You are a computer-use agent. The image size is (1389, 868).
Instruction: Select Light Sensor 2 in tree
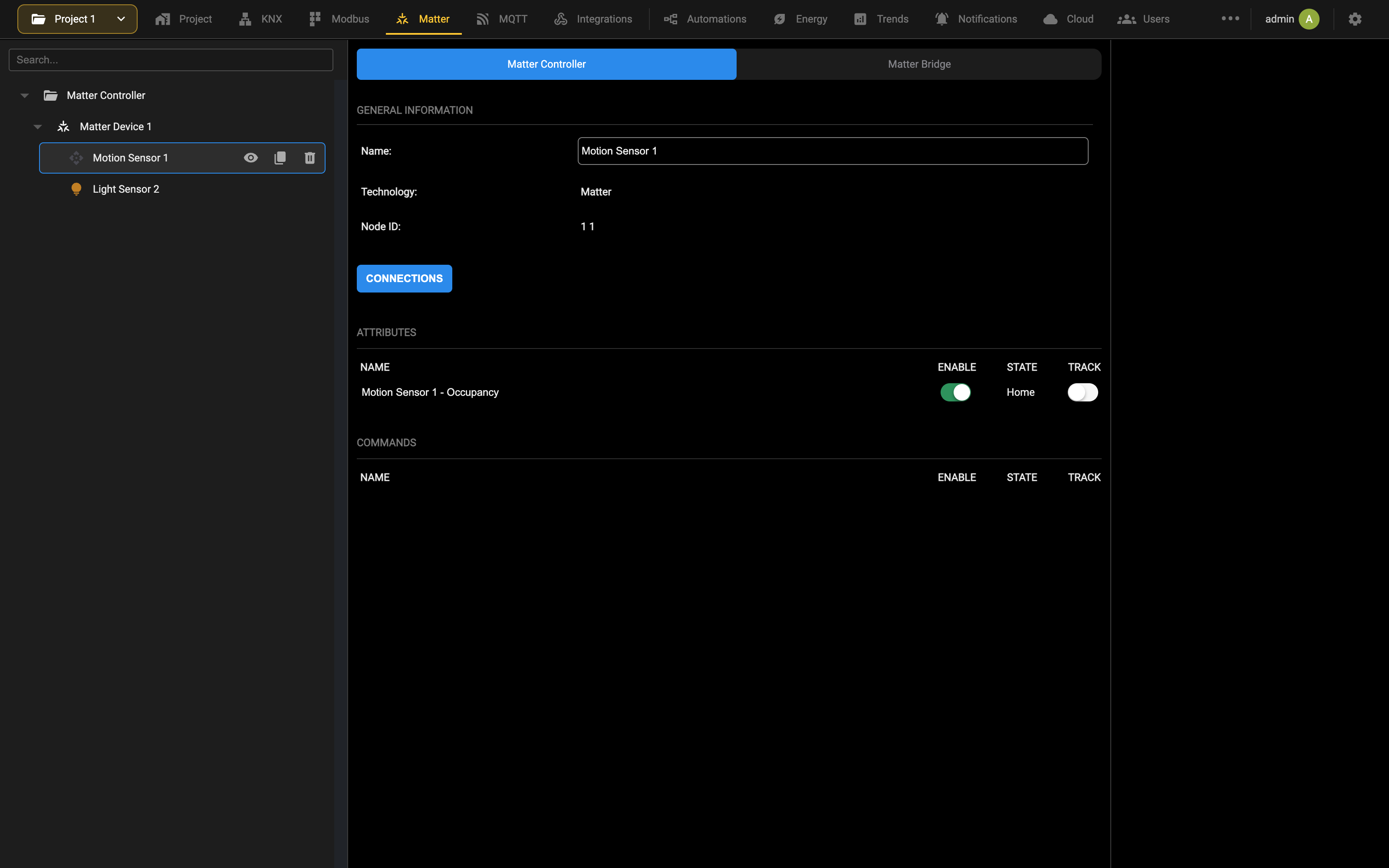coord(182,189)
